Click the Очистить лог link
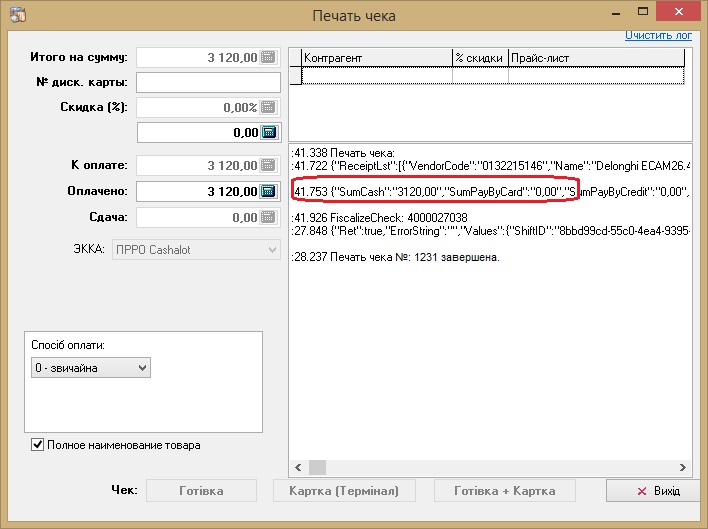The height and width of the screenshot is (529, 708). tap(659, 35)
